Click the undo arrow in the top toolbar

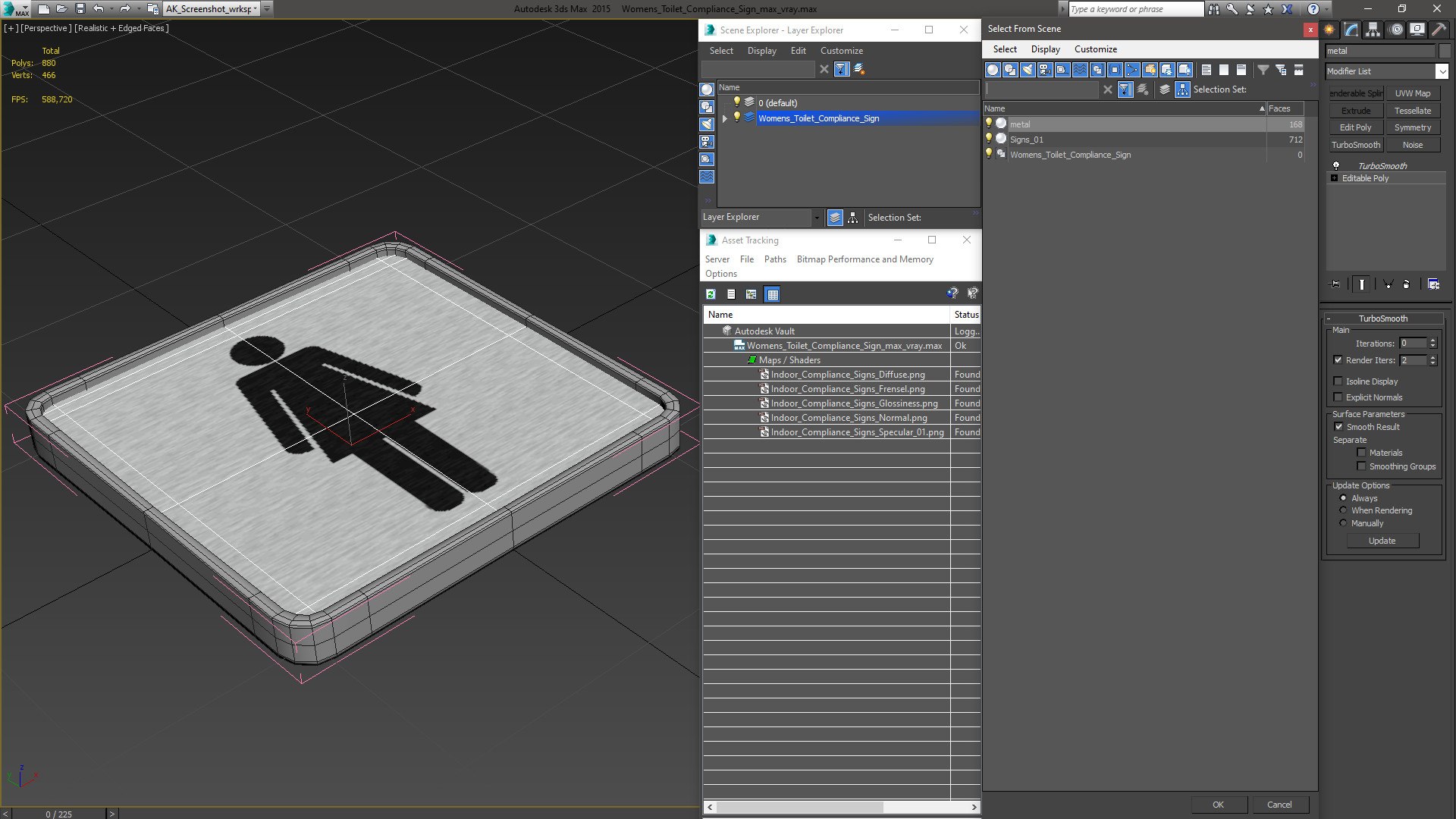point(99,9)
